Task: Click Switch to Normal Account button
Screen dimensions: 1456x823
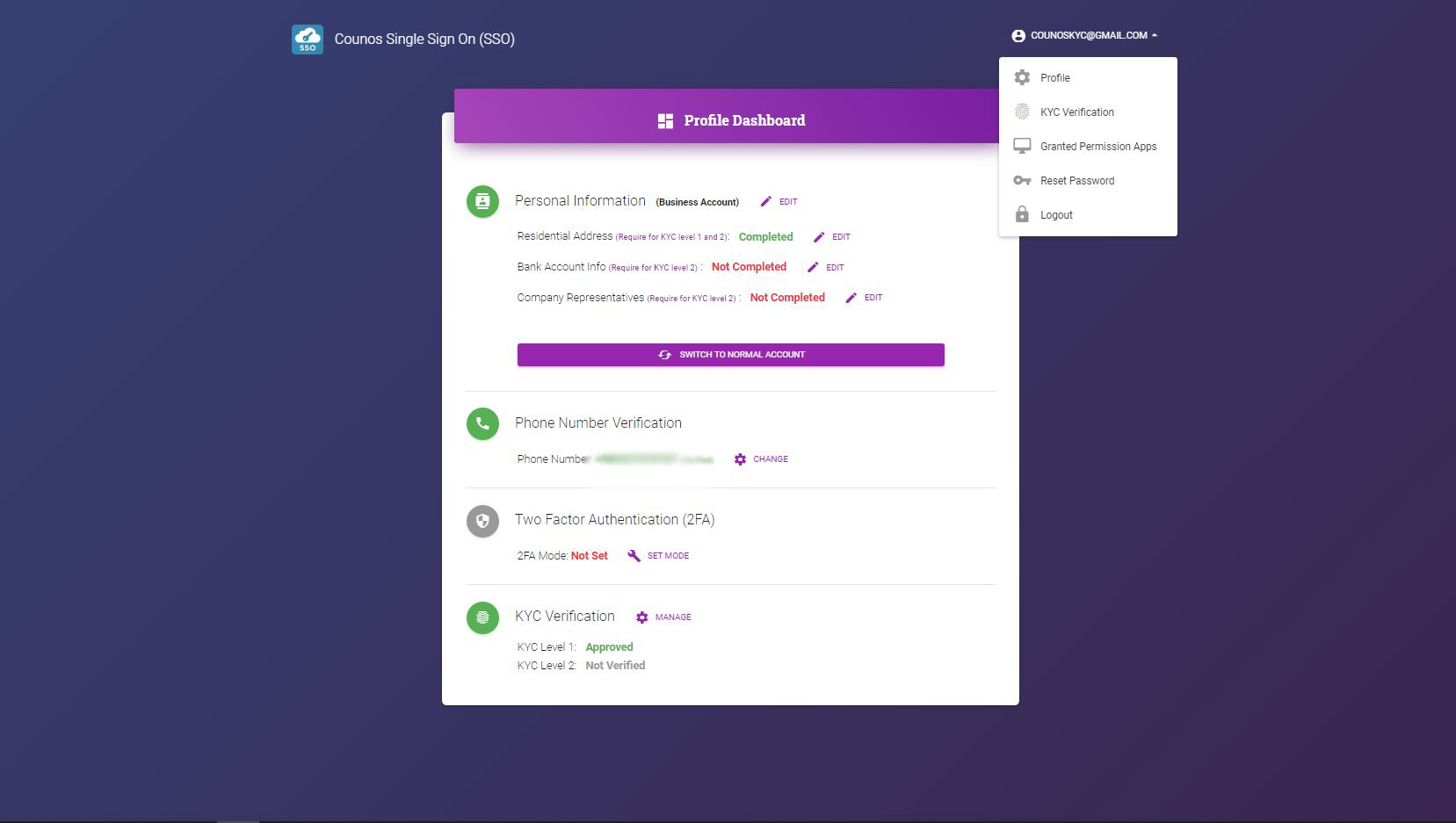Action: [x=731, y=355]
